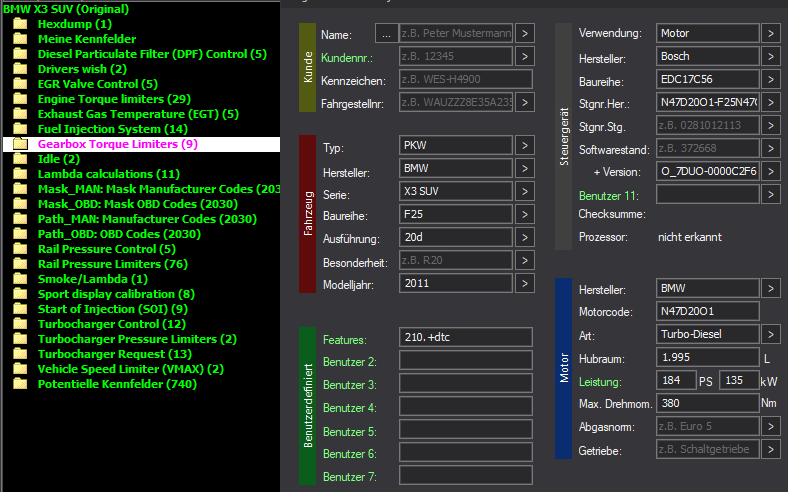Click the Name input field
788x492 pixels.
click(456, 33)
